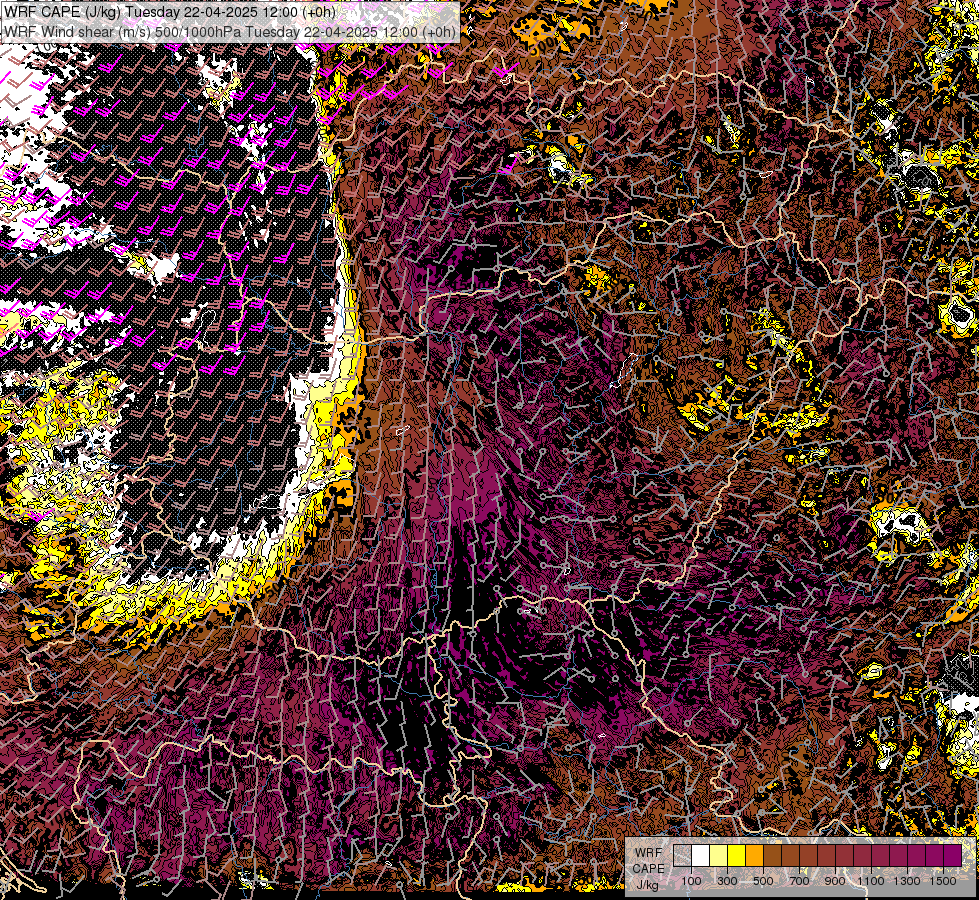Click the legend label 700
The width and height of the screenshot is (979, 900).
click(x=799, y=881)
